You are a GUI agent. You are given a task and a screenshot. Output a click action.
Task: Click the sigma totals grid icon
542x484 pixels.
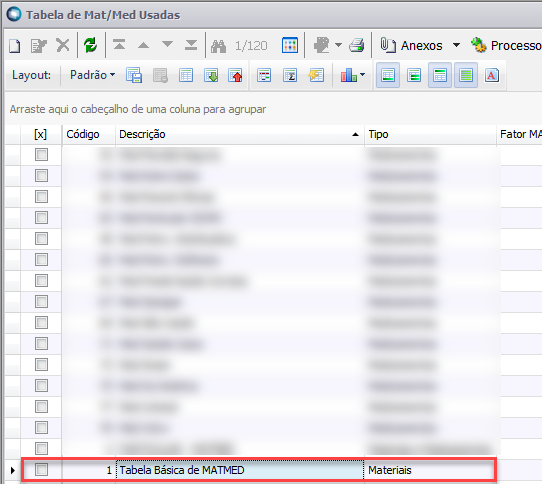click(x=290, y=75)
